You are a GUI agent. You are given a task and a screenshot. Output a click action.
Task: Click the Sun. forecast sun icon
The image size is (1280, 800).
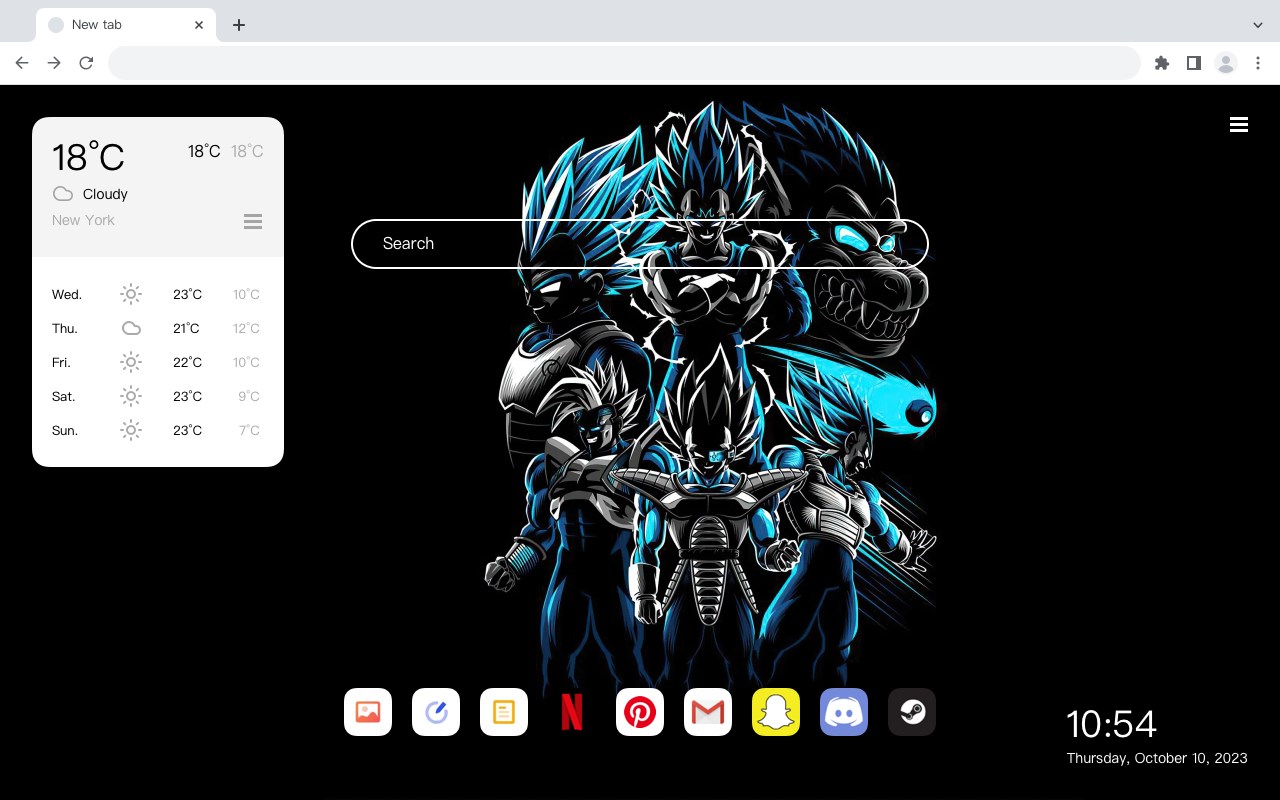(x=131, y=430)
